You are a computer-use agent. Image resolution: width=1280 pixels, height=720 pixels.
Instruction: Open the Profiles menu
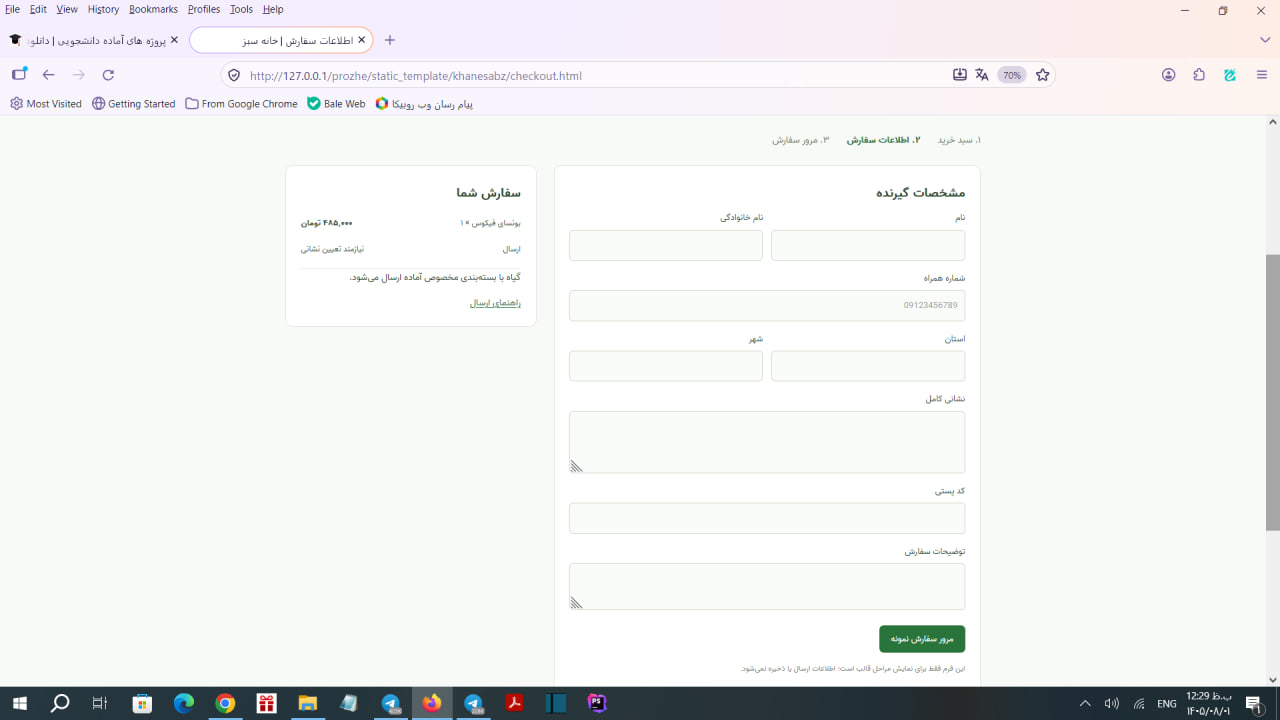point(204,9)
